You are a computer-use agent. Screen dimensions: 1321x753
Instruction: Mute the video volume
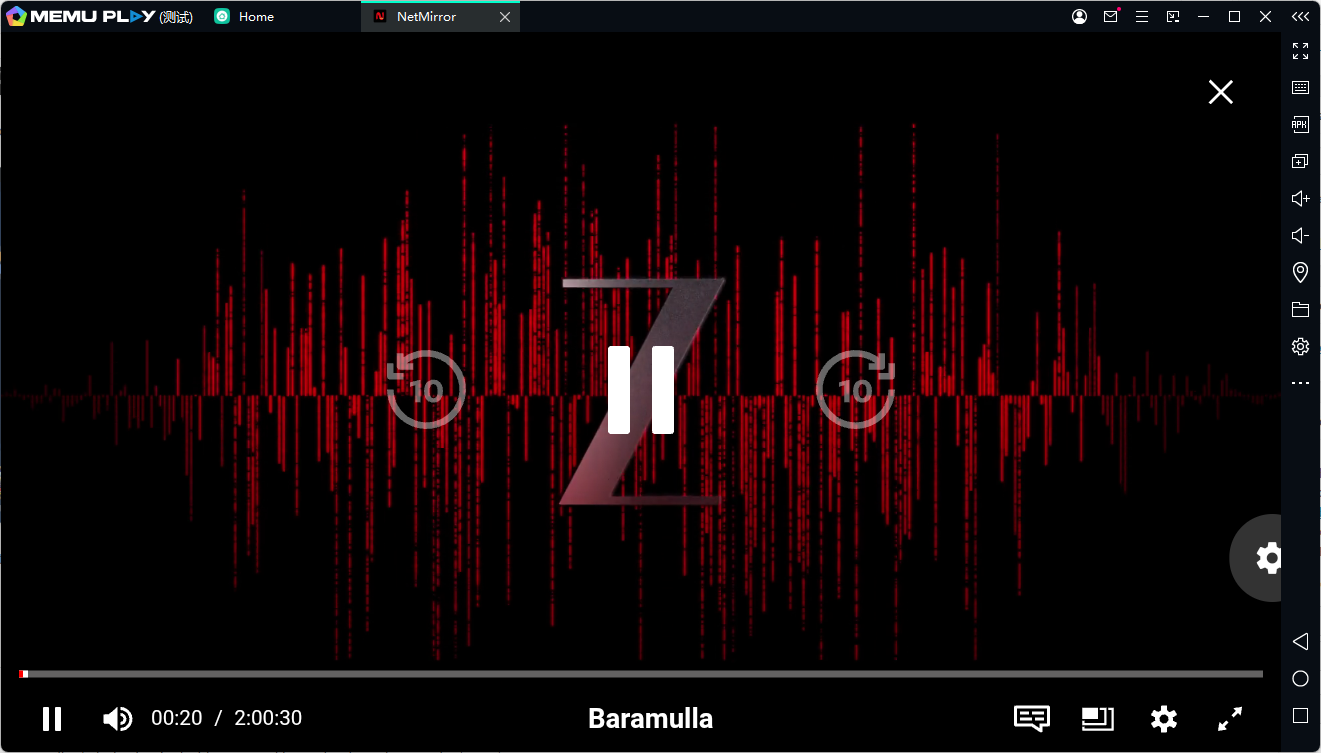pos(117,718)
